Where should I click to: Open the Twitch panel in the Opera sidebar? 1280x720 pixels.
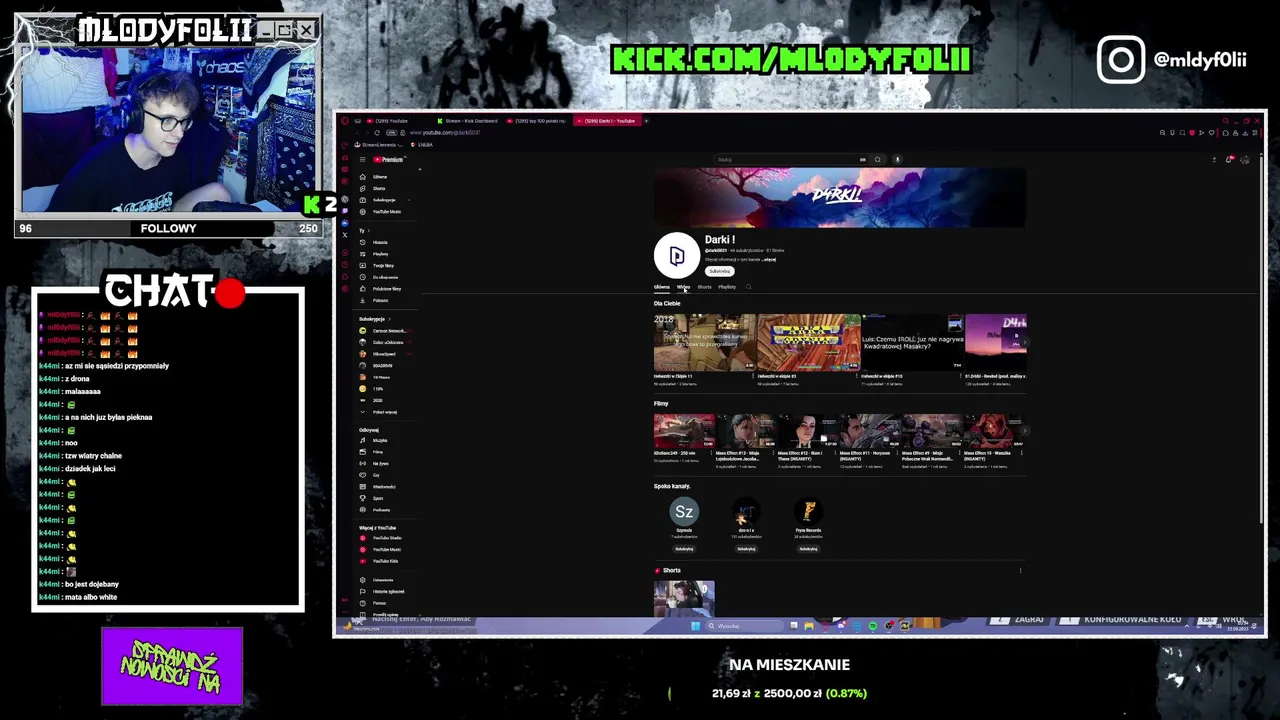pyautogui.click(x=345, y=212)
